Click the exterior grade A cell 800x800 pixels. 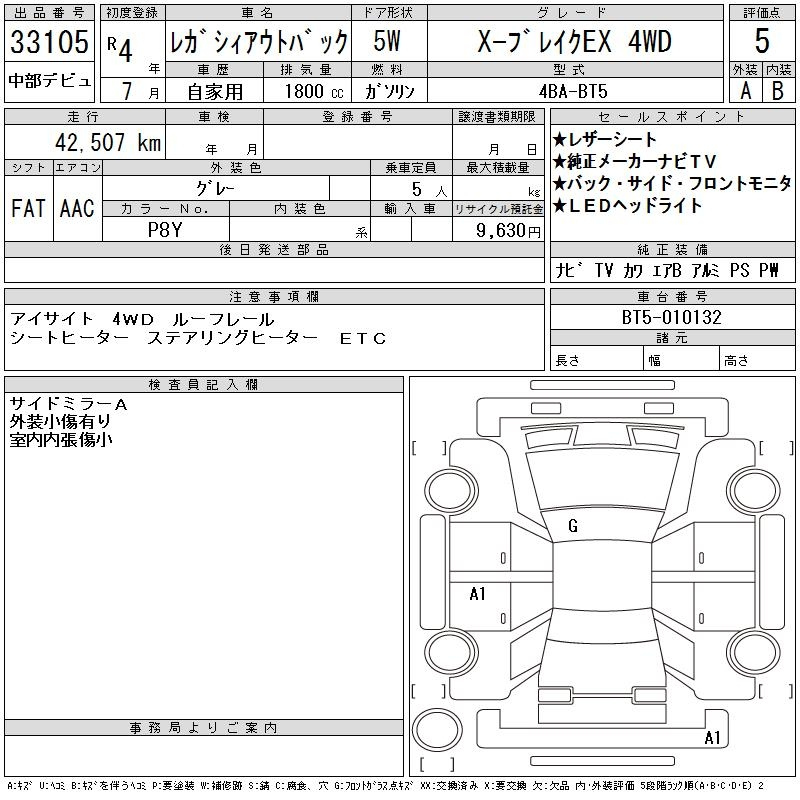[x=745, y=90]
